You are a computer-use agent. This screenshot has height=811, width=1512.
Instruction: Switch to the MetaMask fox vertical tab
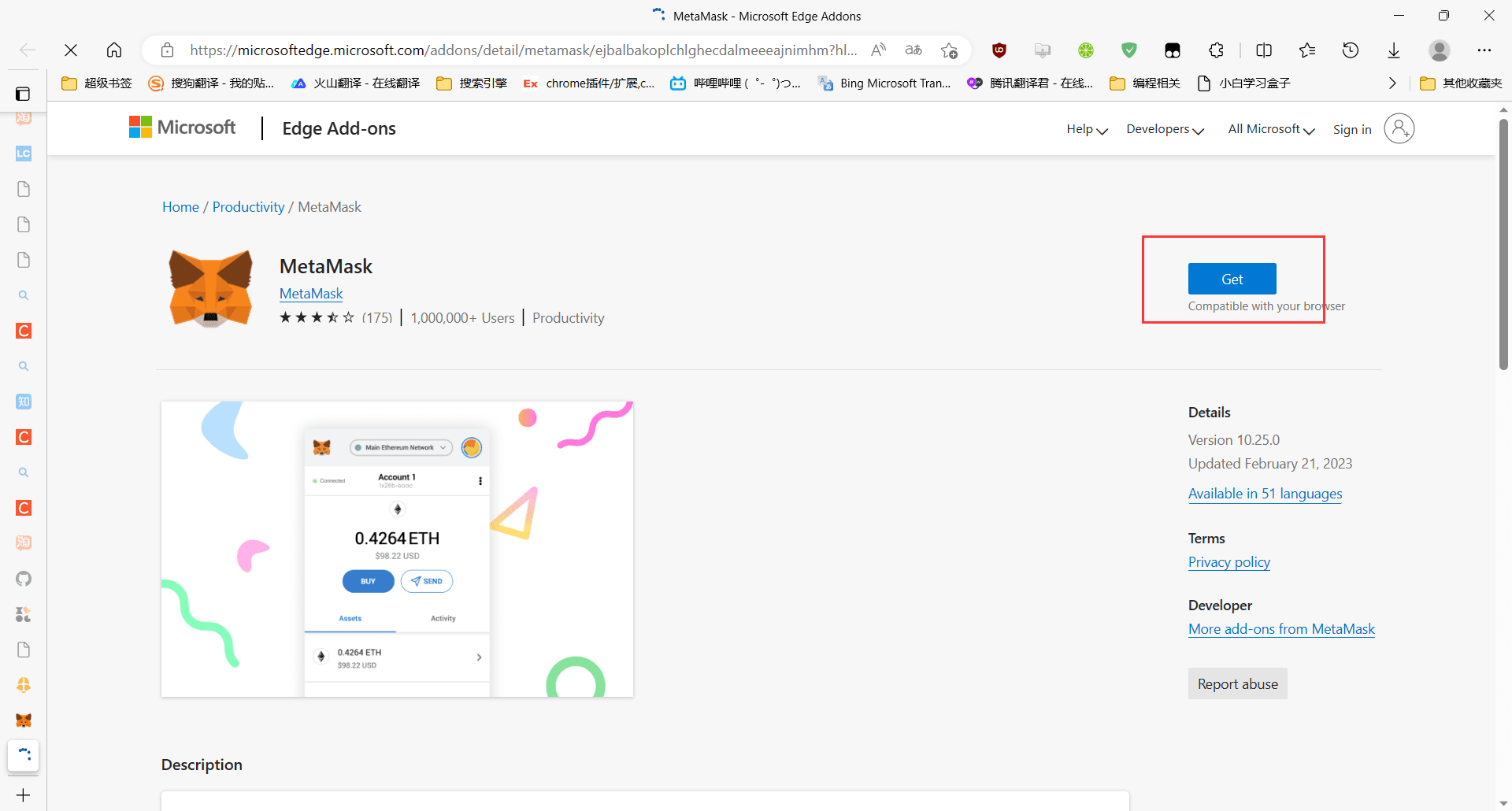point(24,720)
